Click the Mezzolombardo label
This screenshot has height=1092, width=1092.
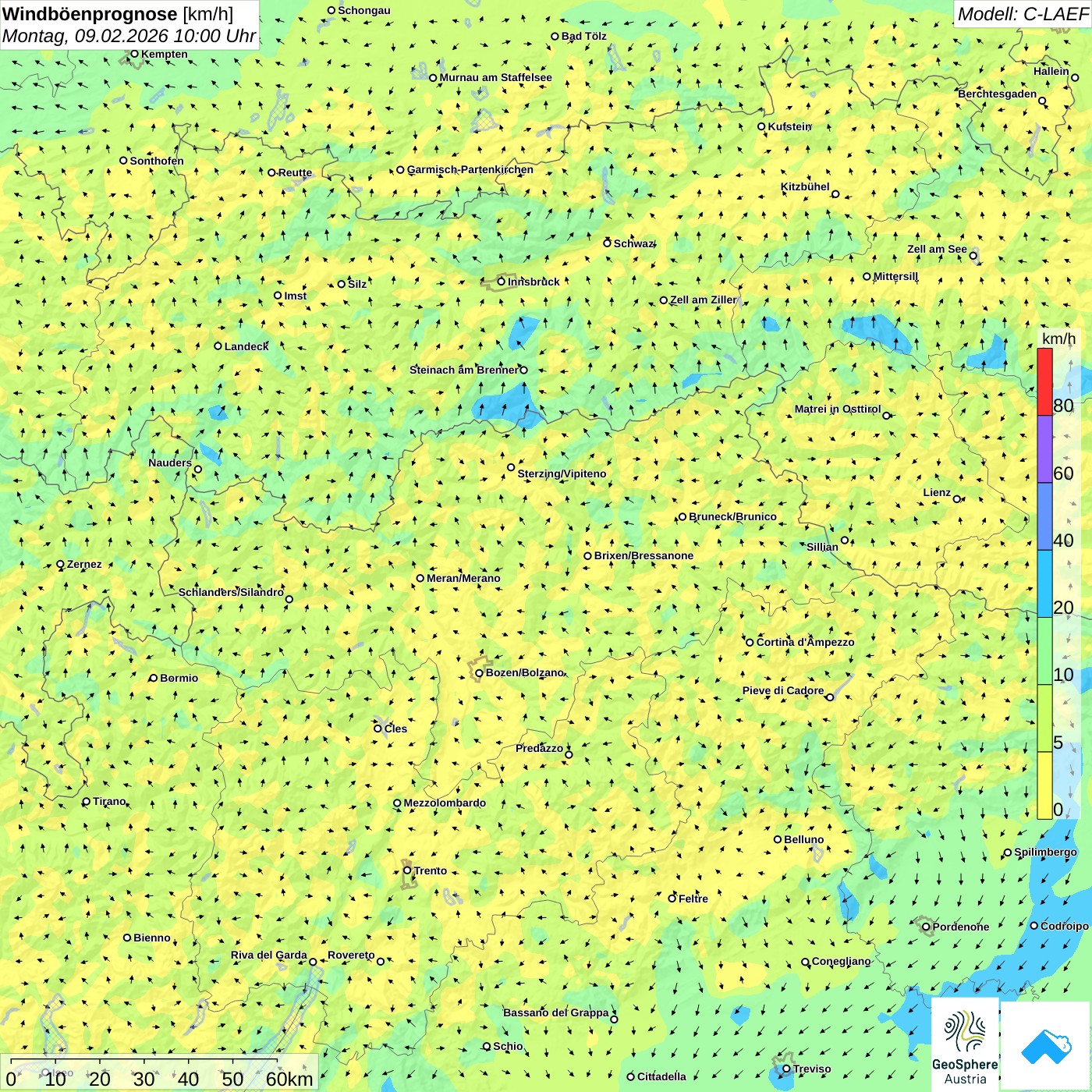tap(445, 803)
